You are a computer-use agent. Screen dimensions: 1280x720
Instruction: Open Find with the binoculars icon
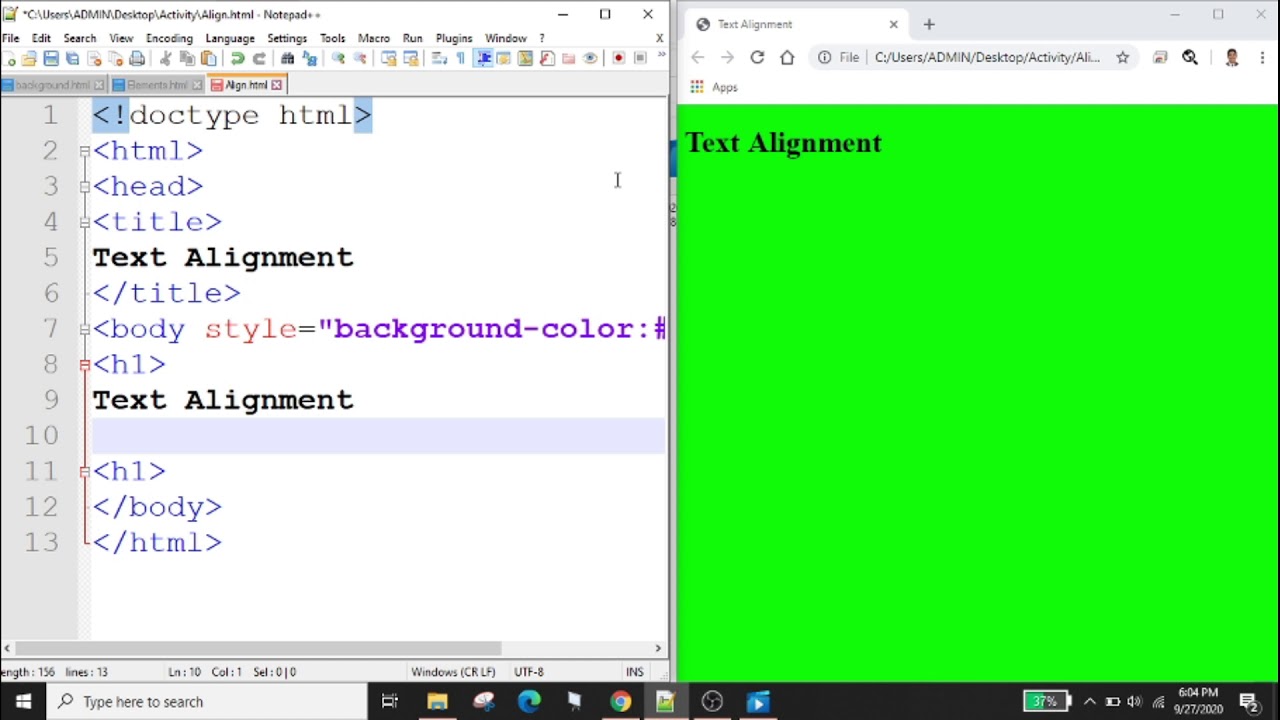pos(287,58)
